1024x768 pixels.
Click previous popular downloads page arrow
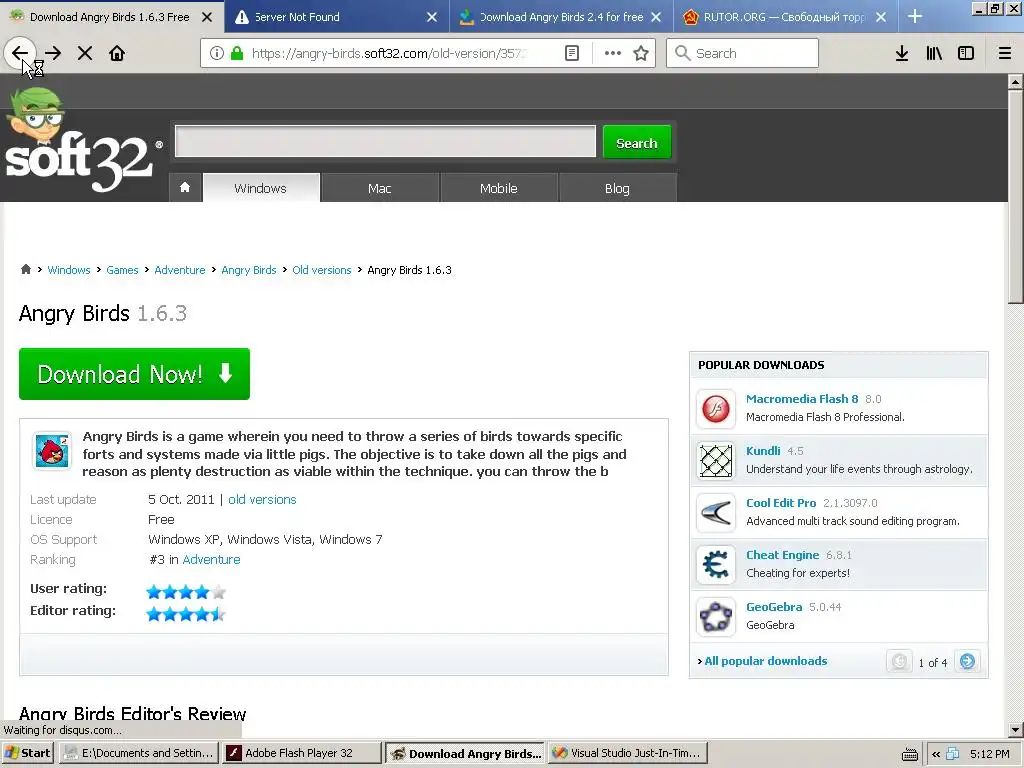[x=899, y=662]
